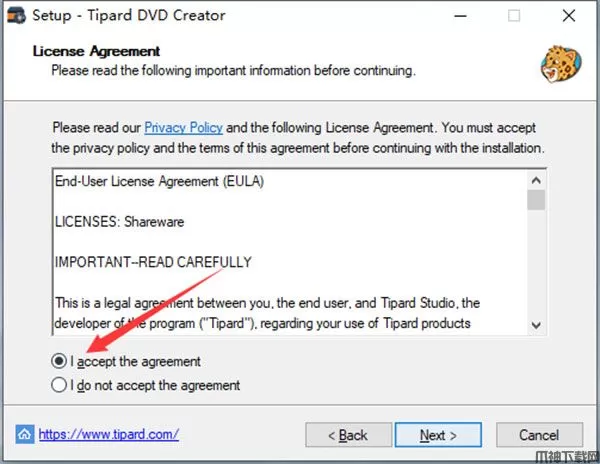Minimize the setup window
The image size is (600, 464).
(460, 16)
